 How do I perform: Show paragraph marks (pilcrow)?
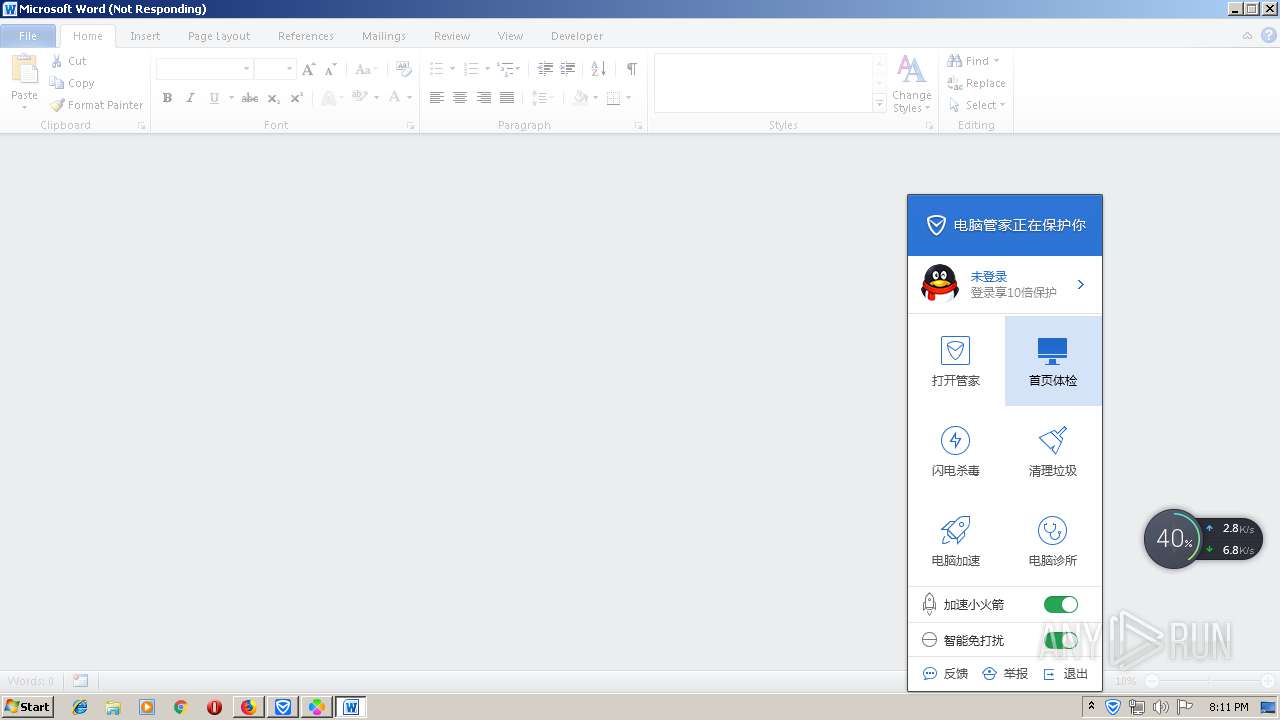pyautogui.click(x=631, y=69)
